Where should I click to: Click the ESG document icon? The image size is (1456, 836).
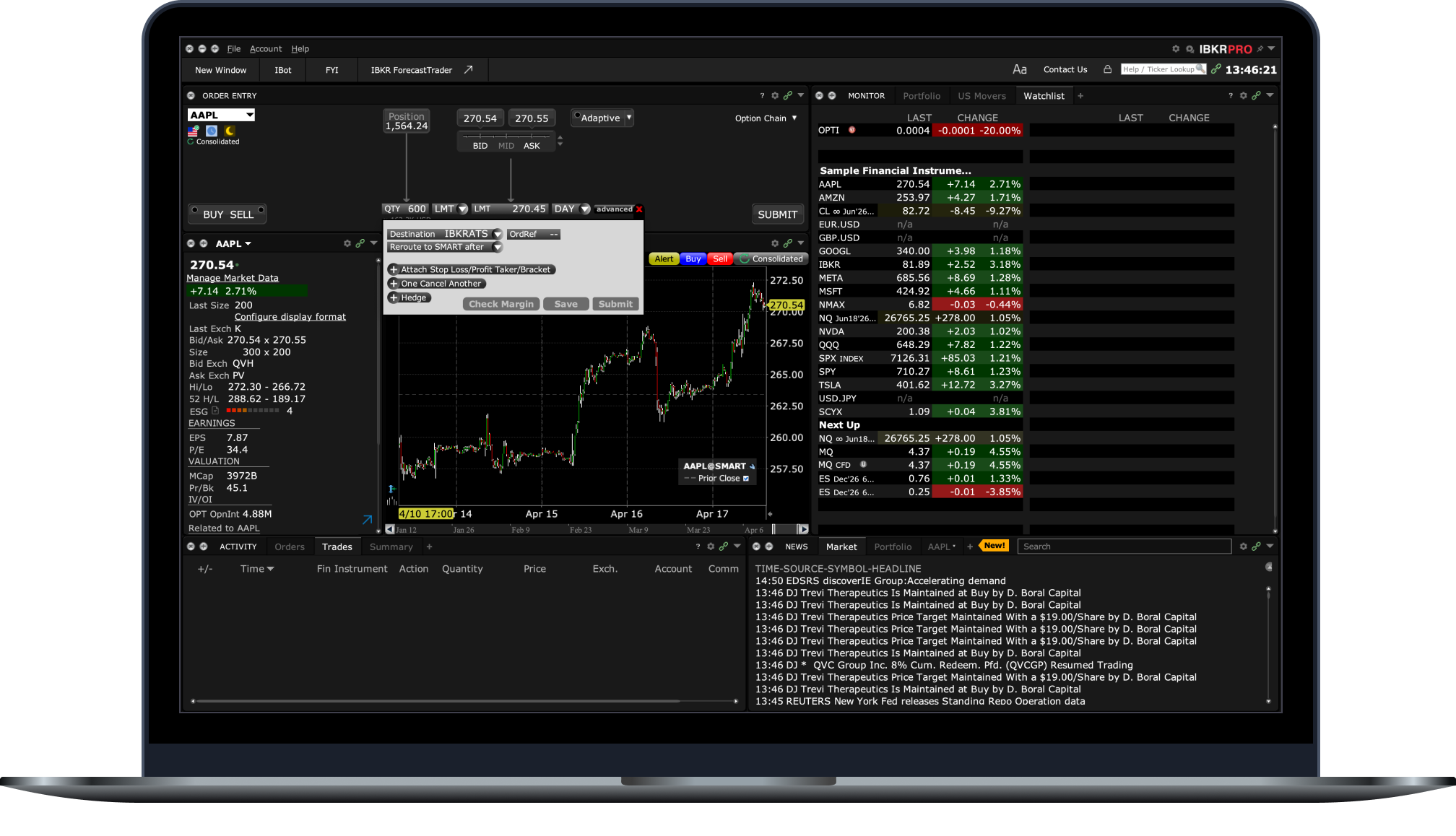[x=215, y=411]
